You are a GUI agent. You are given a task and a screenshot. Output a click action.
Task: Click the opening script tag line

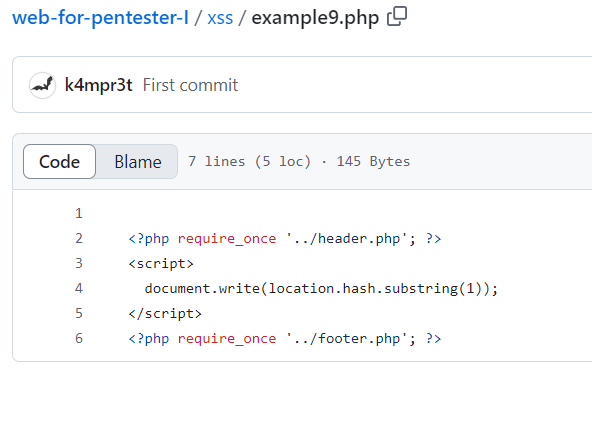[x=161, y=263]
